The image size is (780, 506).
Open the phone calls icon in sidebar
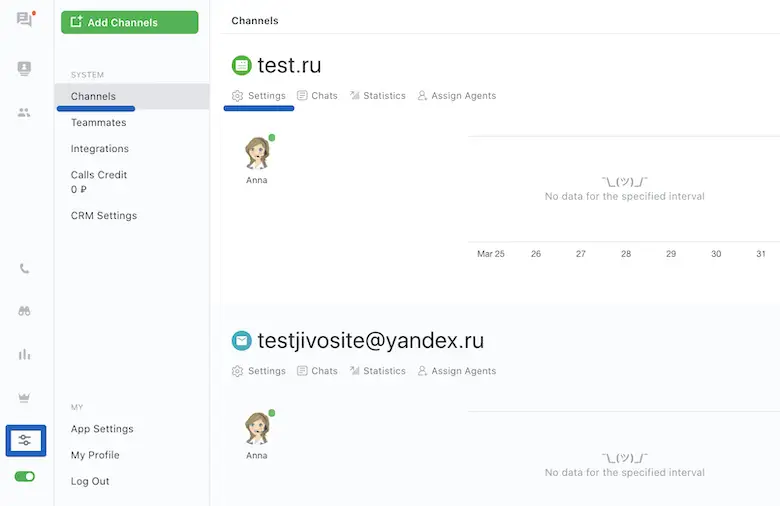[25, 269]
